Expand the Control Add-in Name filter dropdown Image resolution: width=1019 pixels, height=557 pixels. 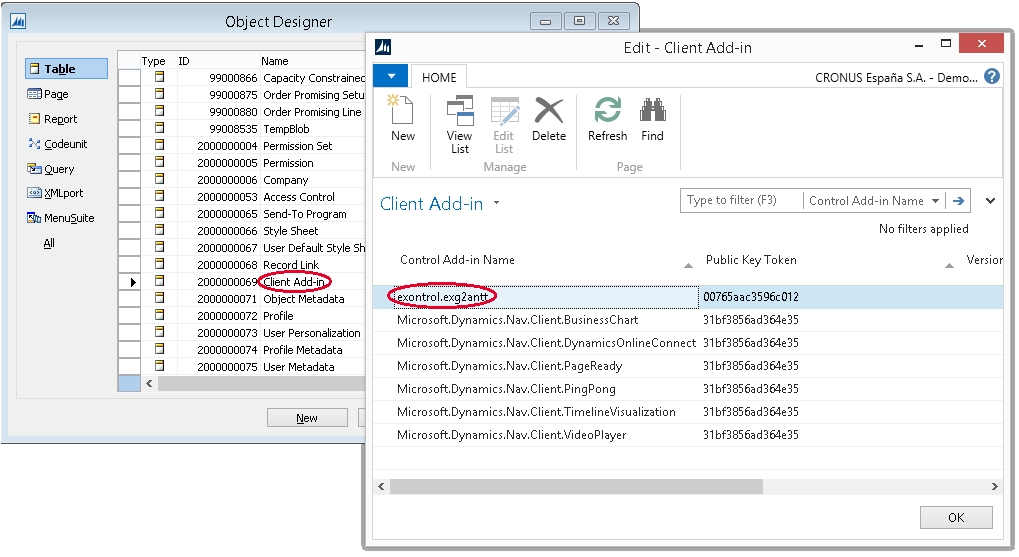pos(935,201)
